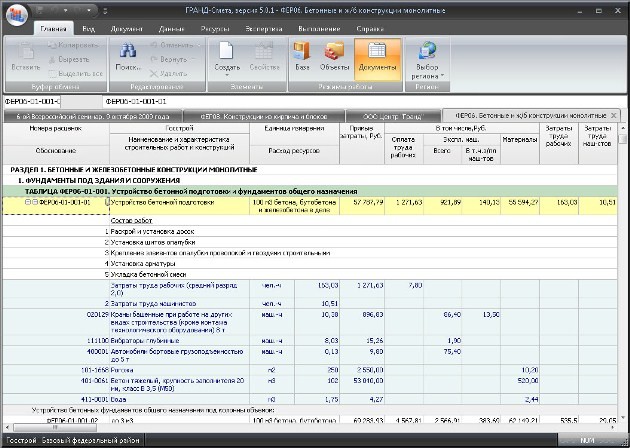Select the 411-0001 Вода row
The image size is (630, 448).
click(310, 399)
